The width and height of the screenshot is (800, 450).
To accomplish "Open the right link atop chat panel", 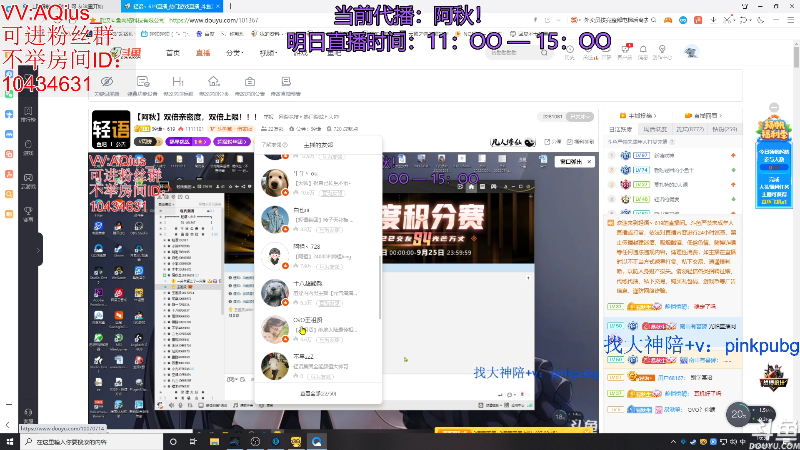I will coord(704,115).
